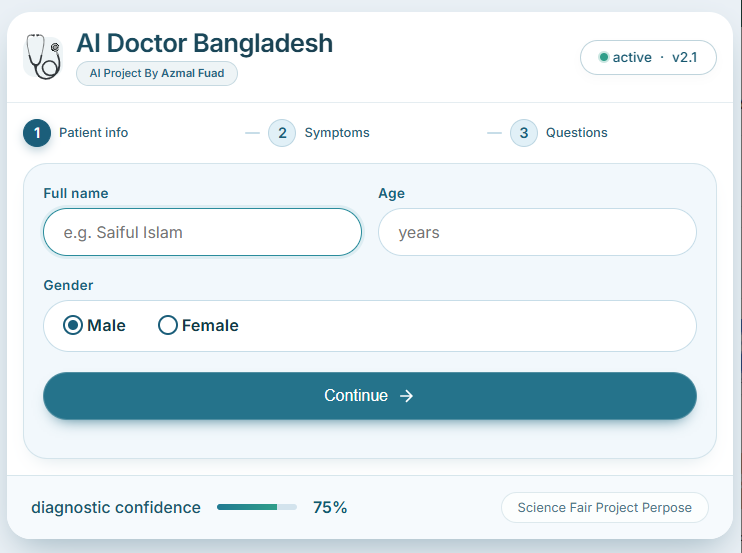Click the Science Fair Project Perpose badge

click(x=604, y=507)
